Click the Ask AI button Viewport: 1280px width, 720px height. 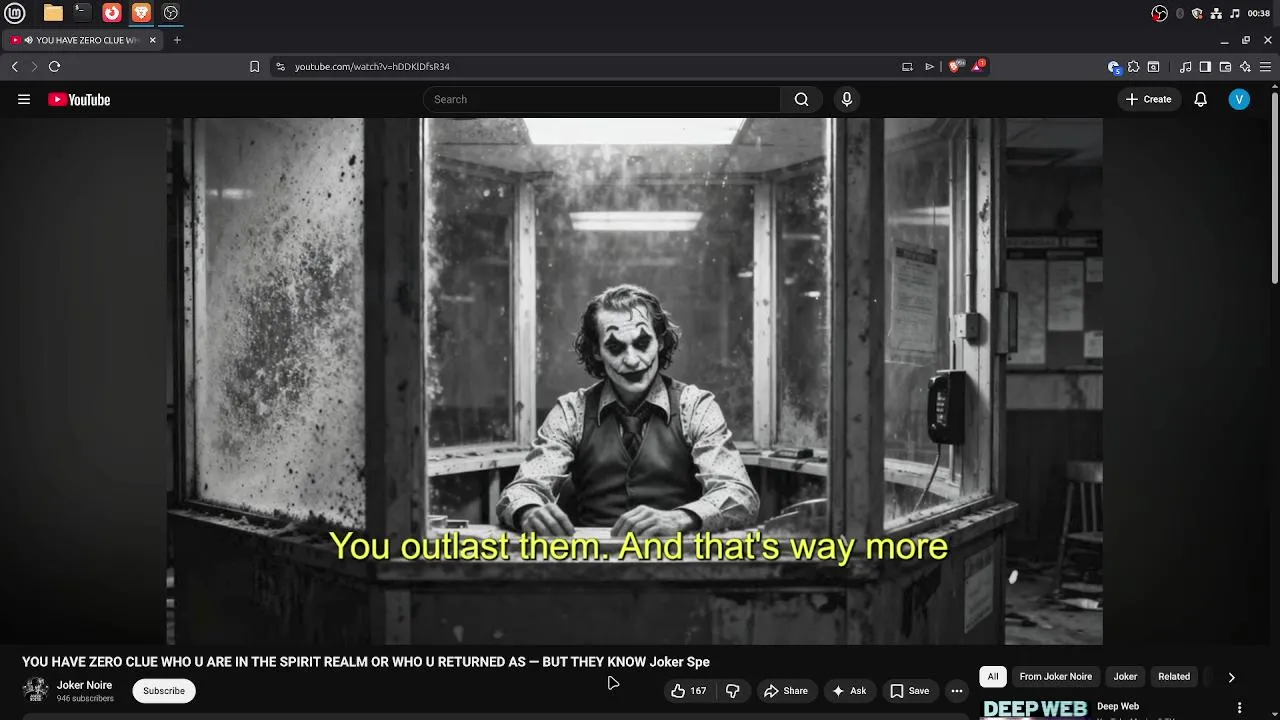[848, 691]
